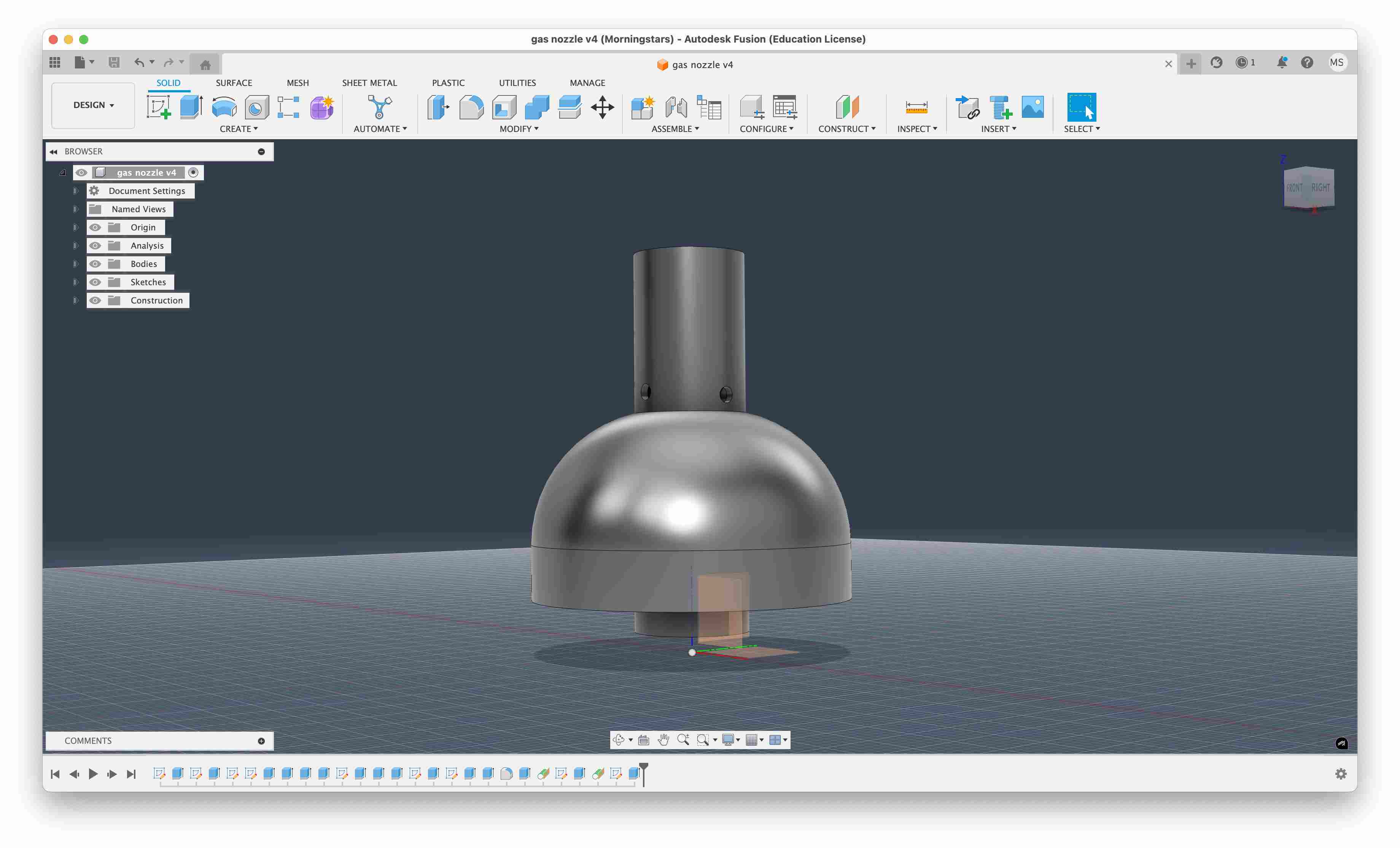1400x848 pixels.
Task: Toggle visibility of Construction folder
Action: pyautogui.click(x=95, y=300)
